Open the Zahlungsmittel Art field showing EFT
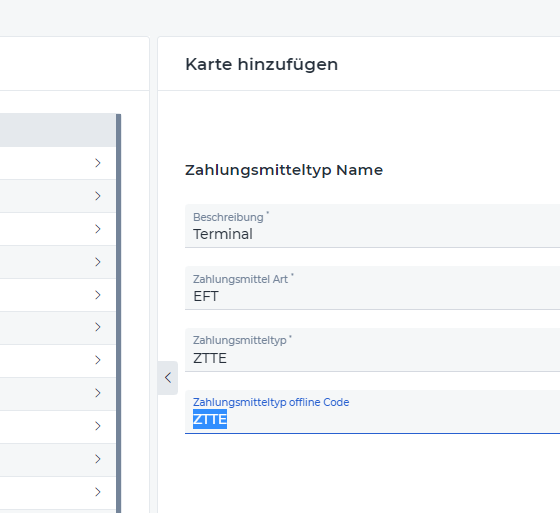 pyautogui.click(x=372, y=288)
